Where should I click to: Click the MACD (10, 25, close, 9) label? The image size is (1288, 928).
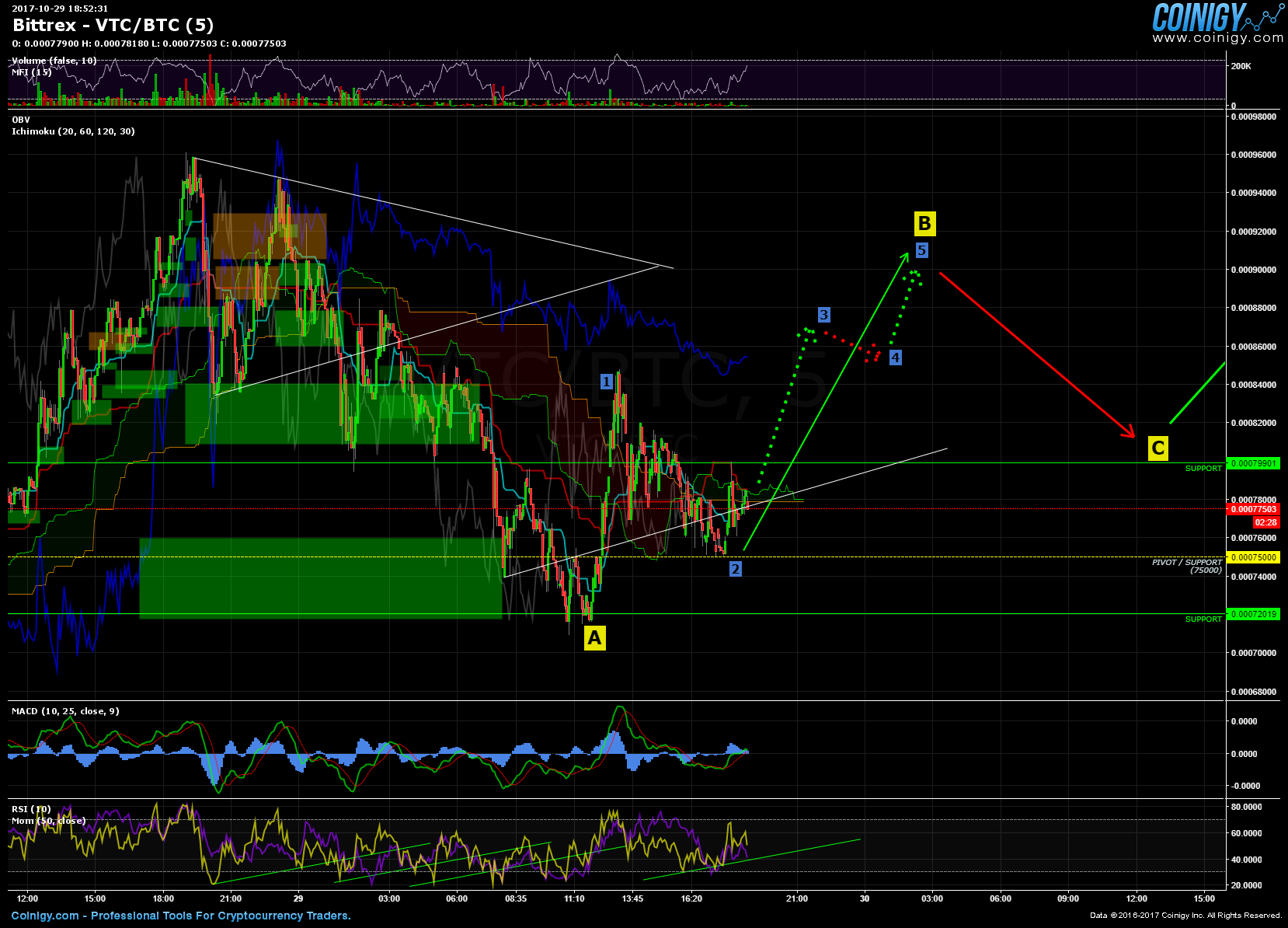[x=65, y=711]
